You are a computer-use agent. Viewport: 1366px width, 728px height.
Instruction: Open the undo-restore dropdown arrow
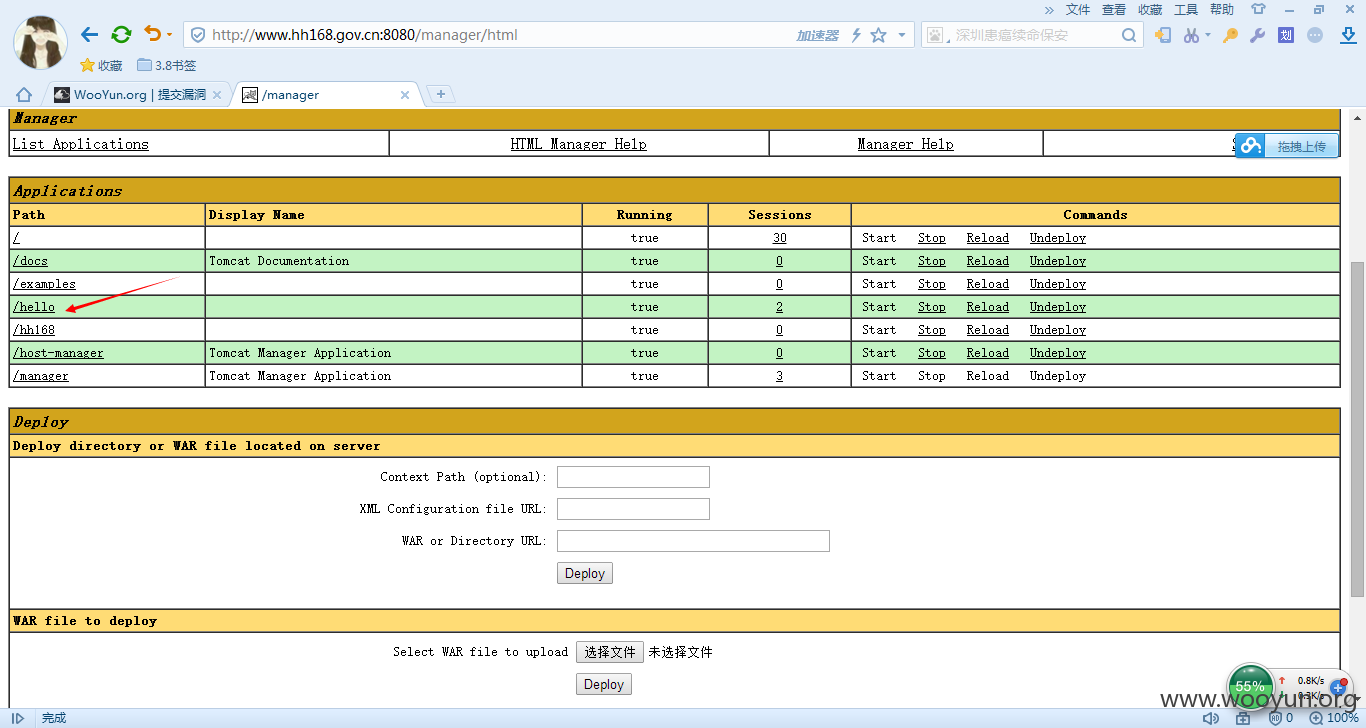(x=169, y=35)
